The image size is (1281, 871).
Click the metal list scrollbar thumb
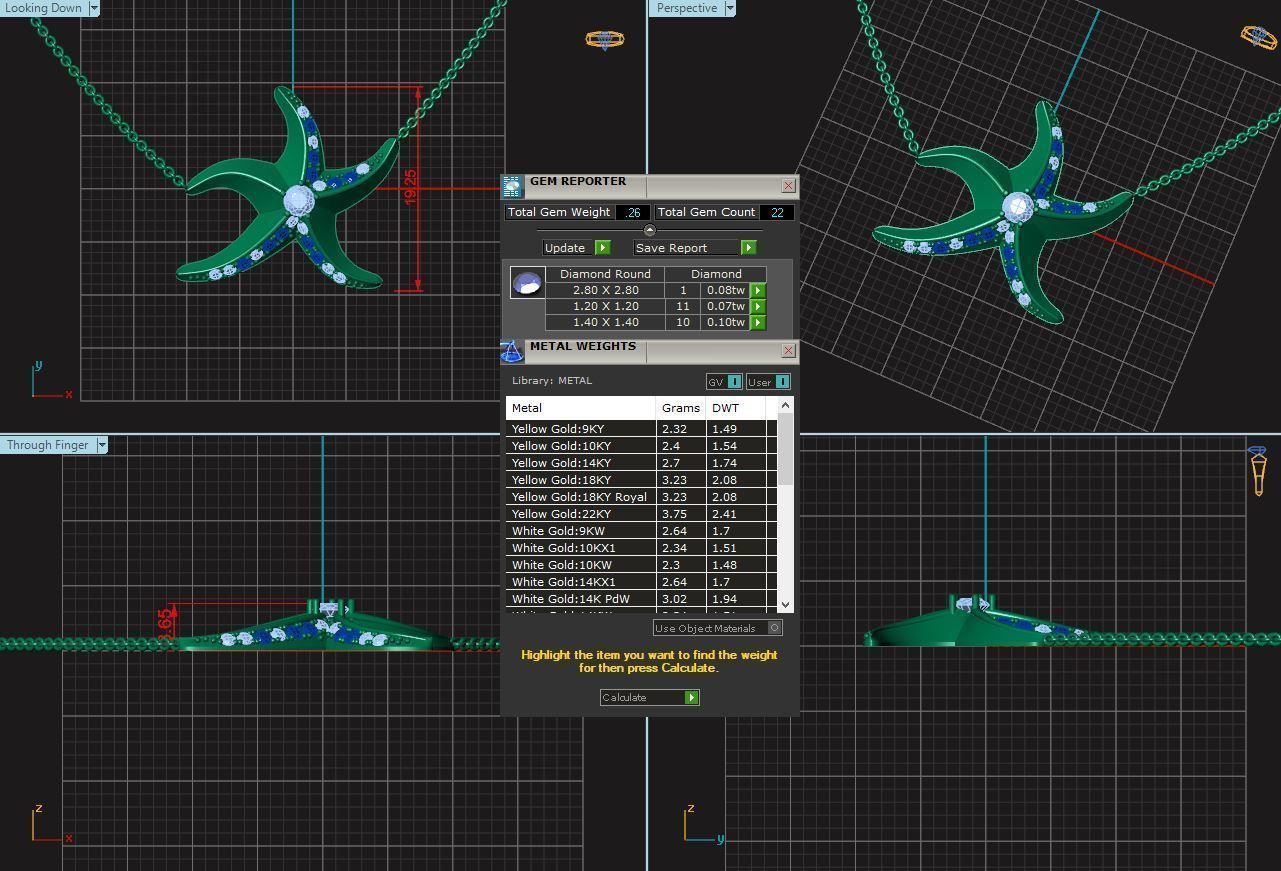[785, 450]
